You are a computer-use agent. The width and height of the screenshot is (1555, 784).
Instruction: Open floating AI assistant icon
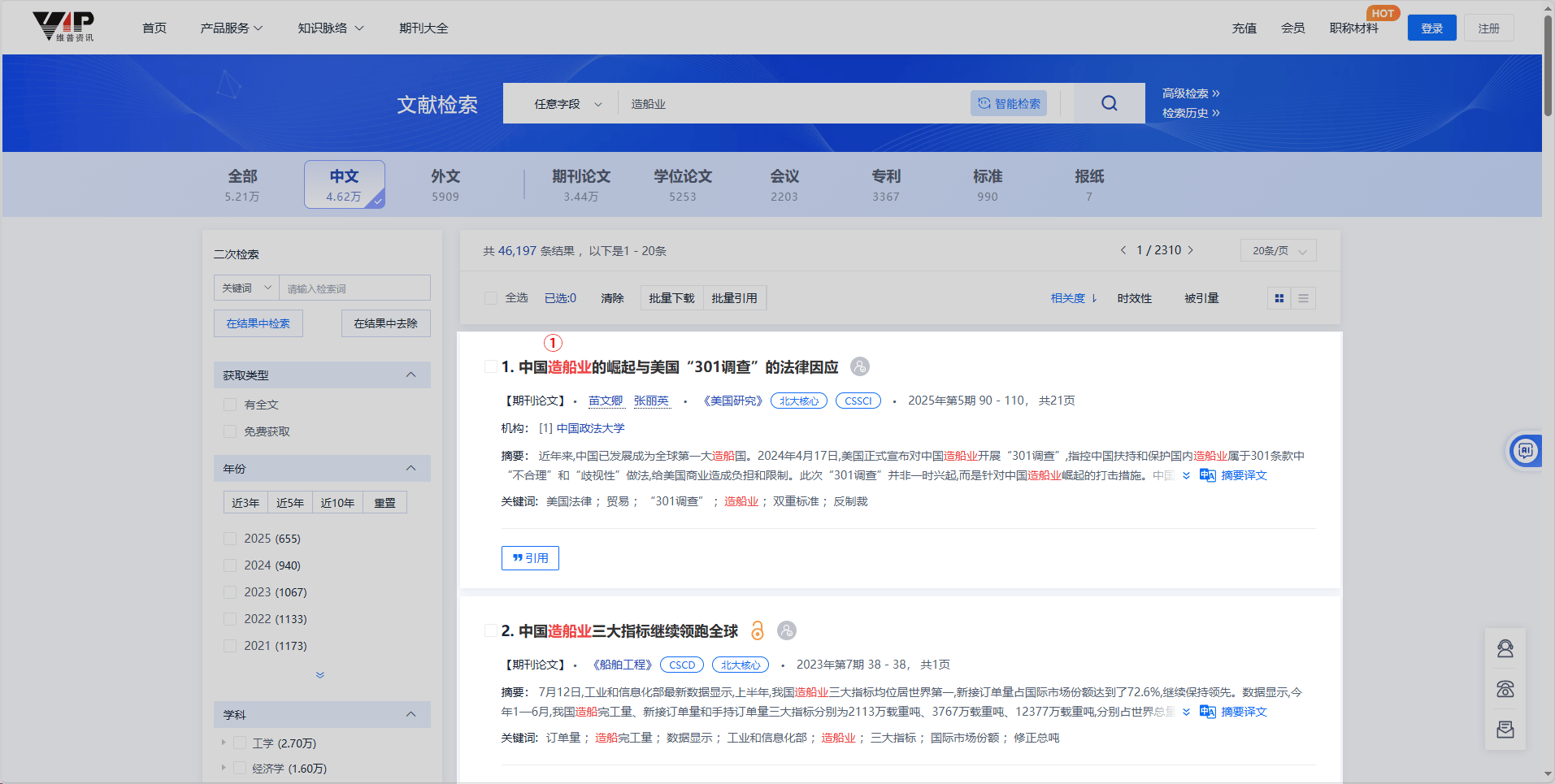tap(1525, 450)
